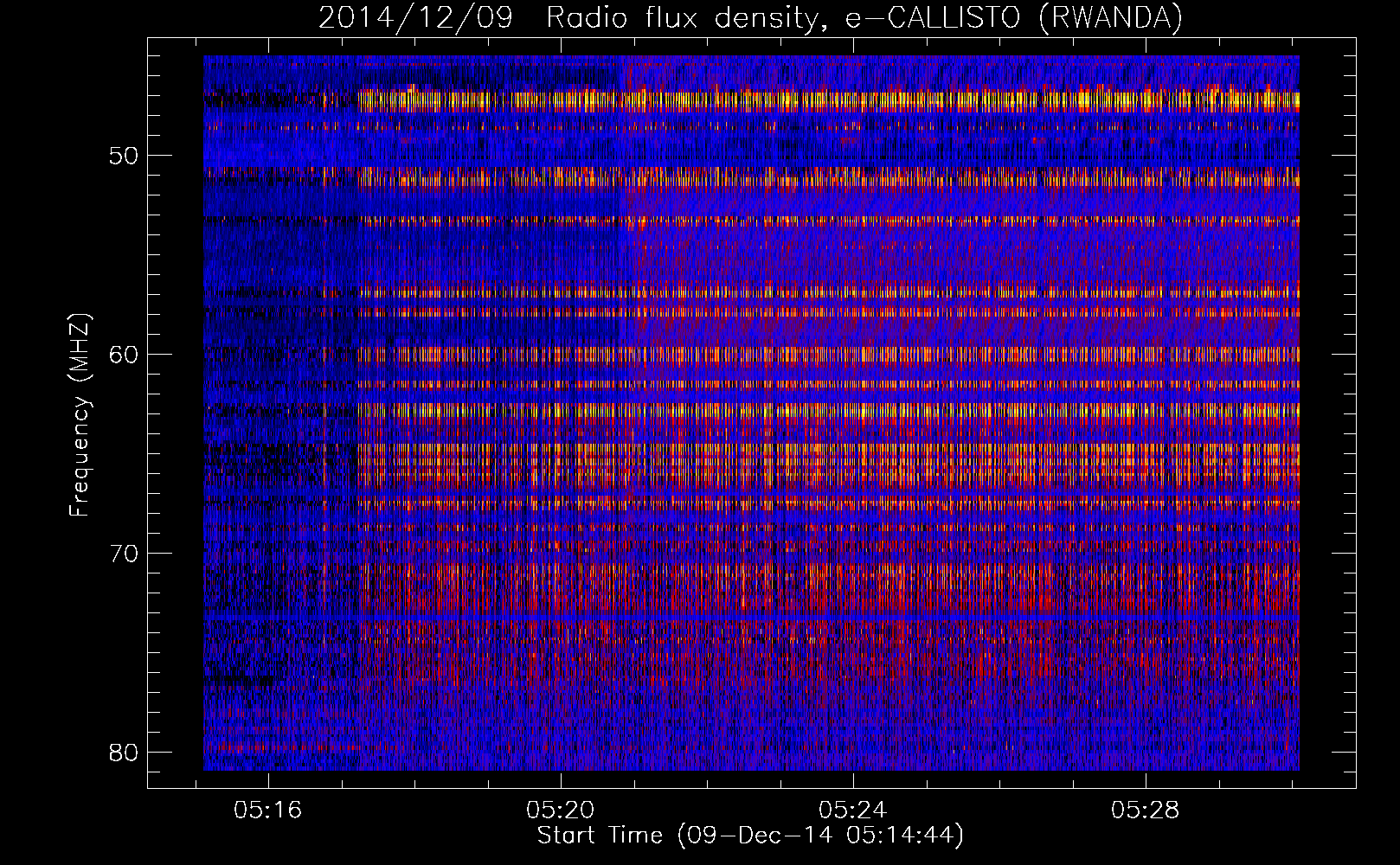The width and height of the screenshot is (1400, 865).
Task: Click the 05:28 time tick label
Action: pos(1146,811)
